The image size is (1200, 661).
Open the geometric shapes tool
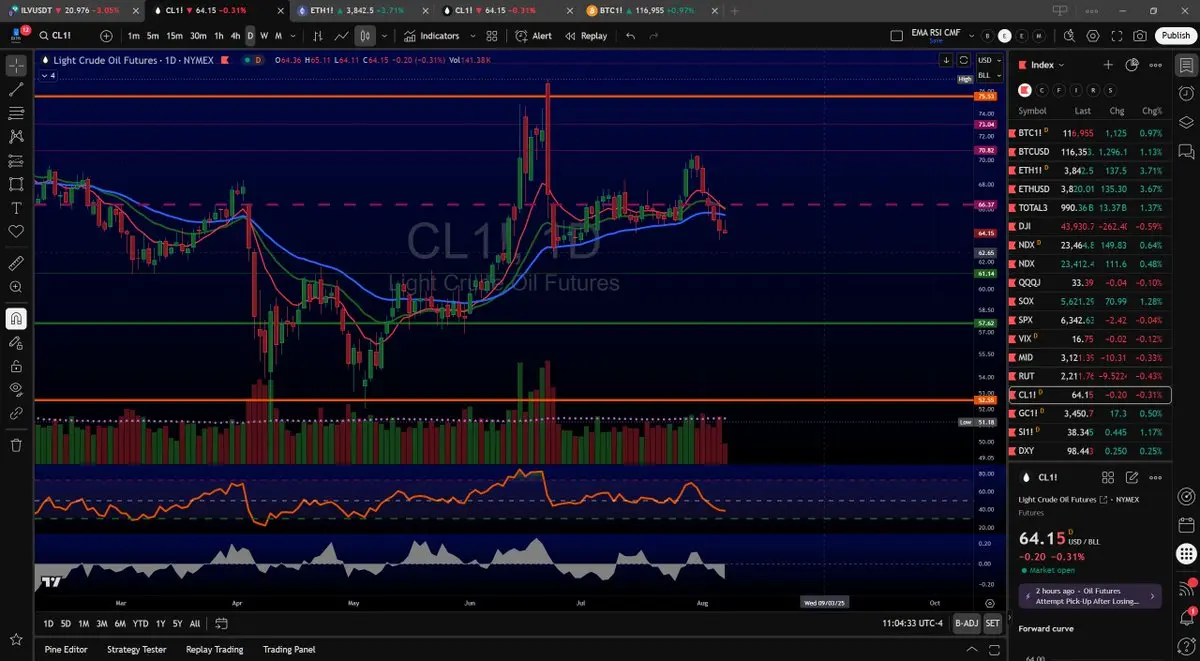[x=16, y=184]
